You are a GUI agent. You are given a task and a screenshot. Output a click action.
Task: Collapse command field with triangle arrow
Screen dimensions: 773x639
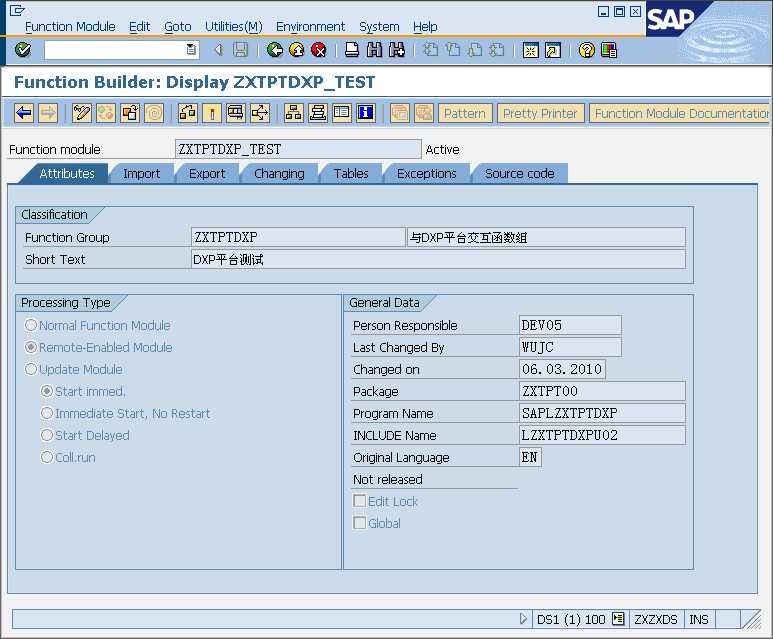[x=219, y=50]
